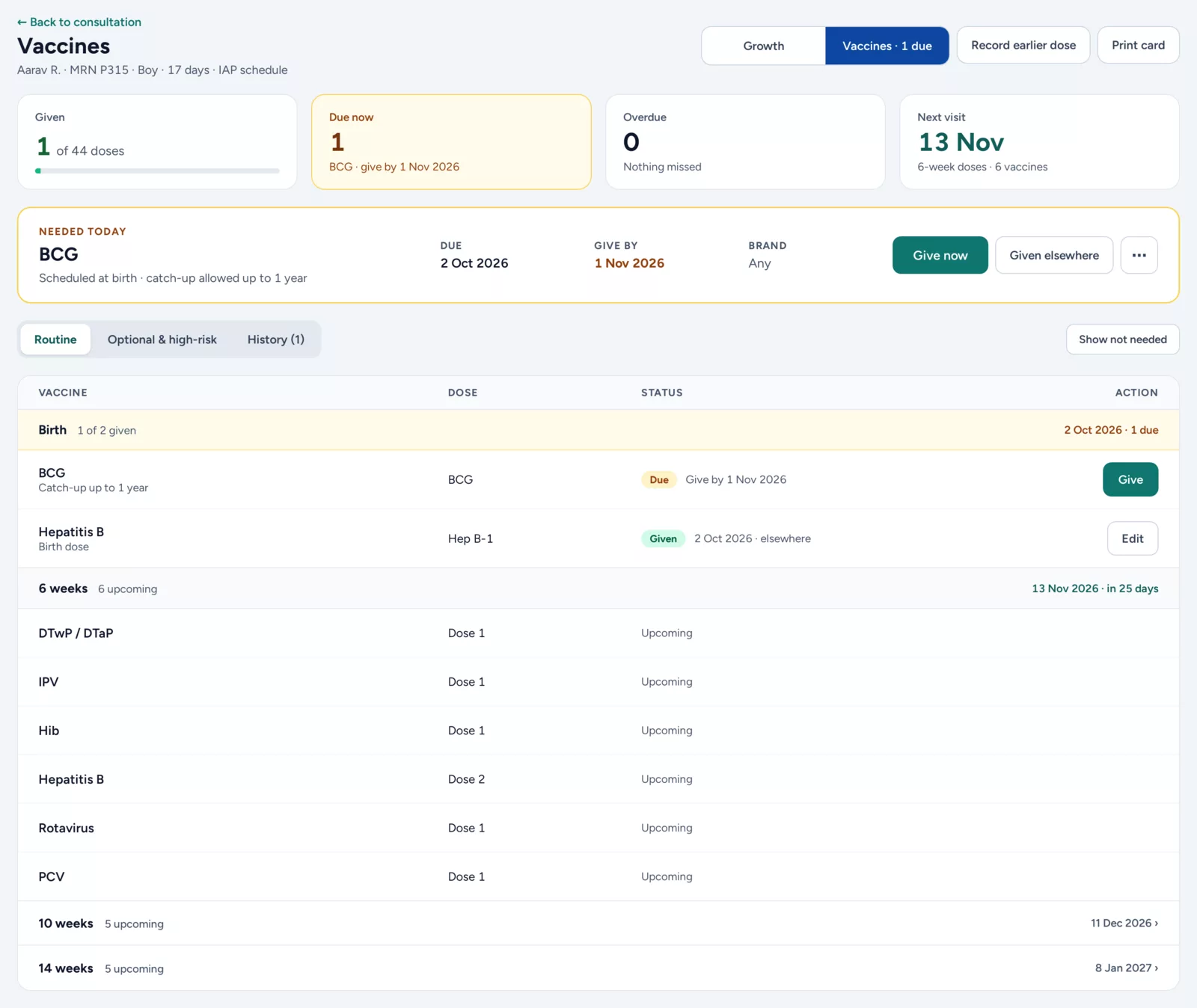Viewport: 1197px width, 1008px height.
Task: Go back to consultation
Action: [x=79, y=22]
